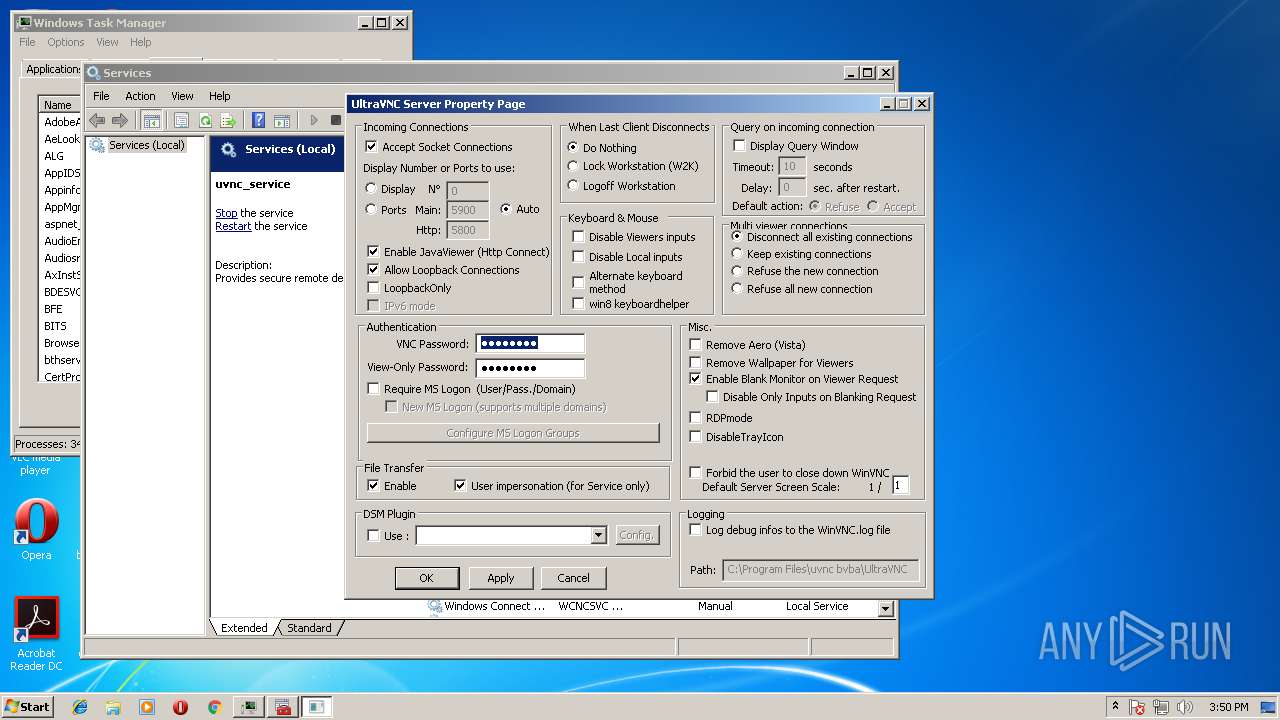Click the blue Help icon in Services toolbar
Screen dimensions: 1280x720
tap(259, 121)
